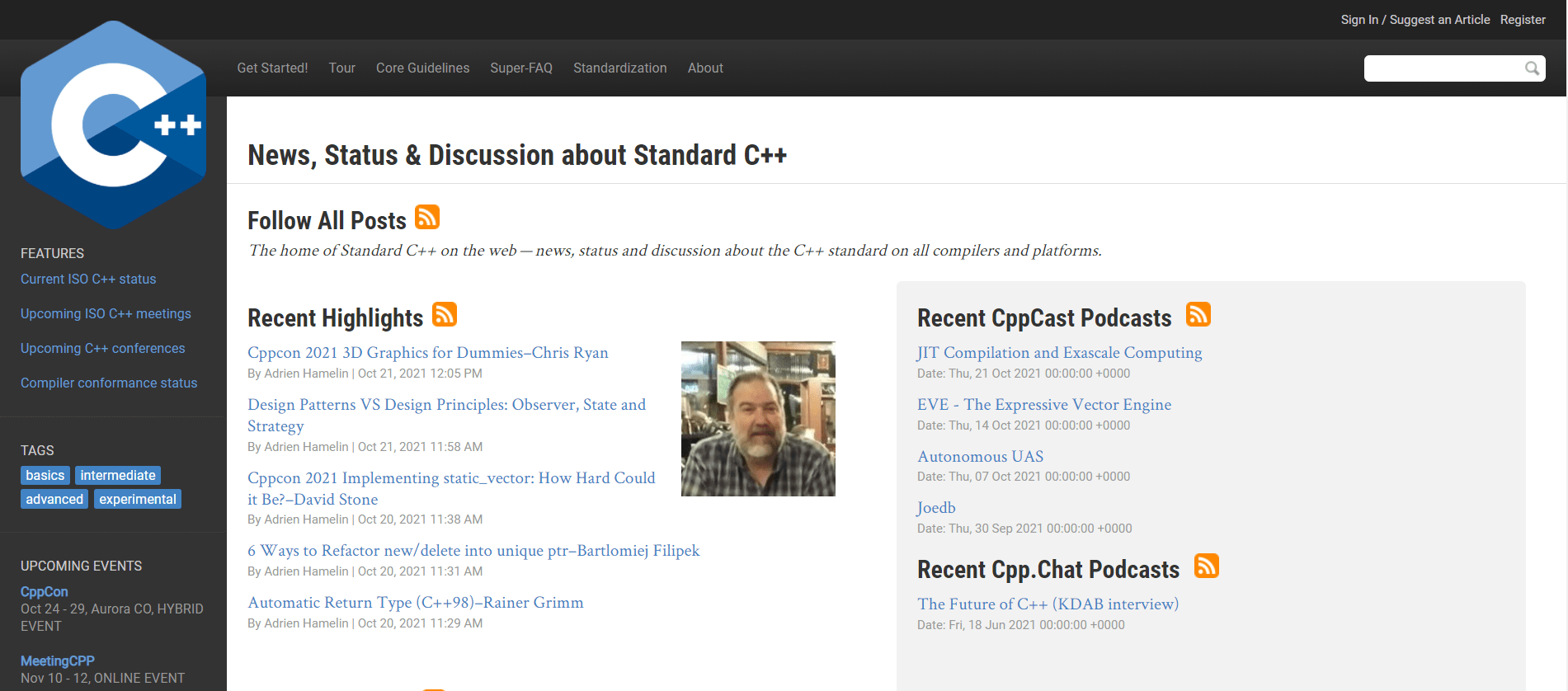Click the speaker photo thumbnail
The width and height of the screenshot is (1568, 691).
[758, 419]
